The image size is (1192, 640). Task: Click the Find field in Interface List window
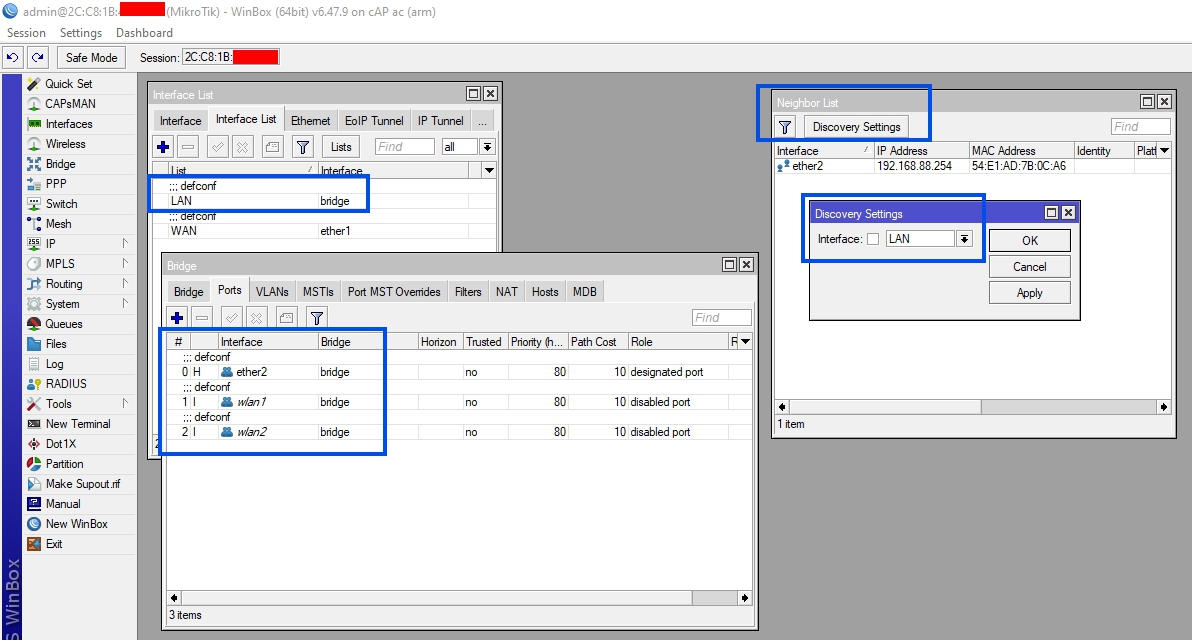point(404,147)
